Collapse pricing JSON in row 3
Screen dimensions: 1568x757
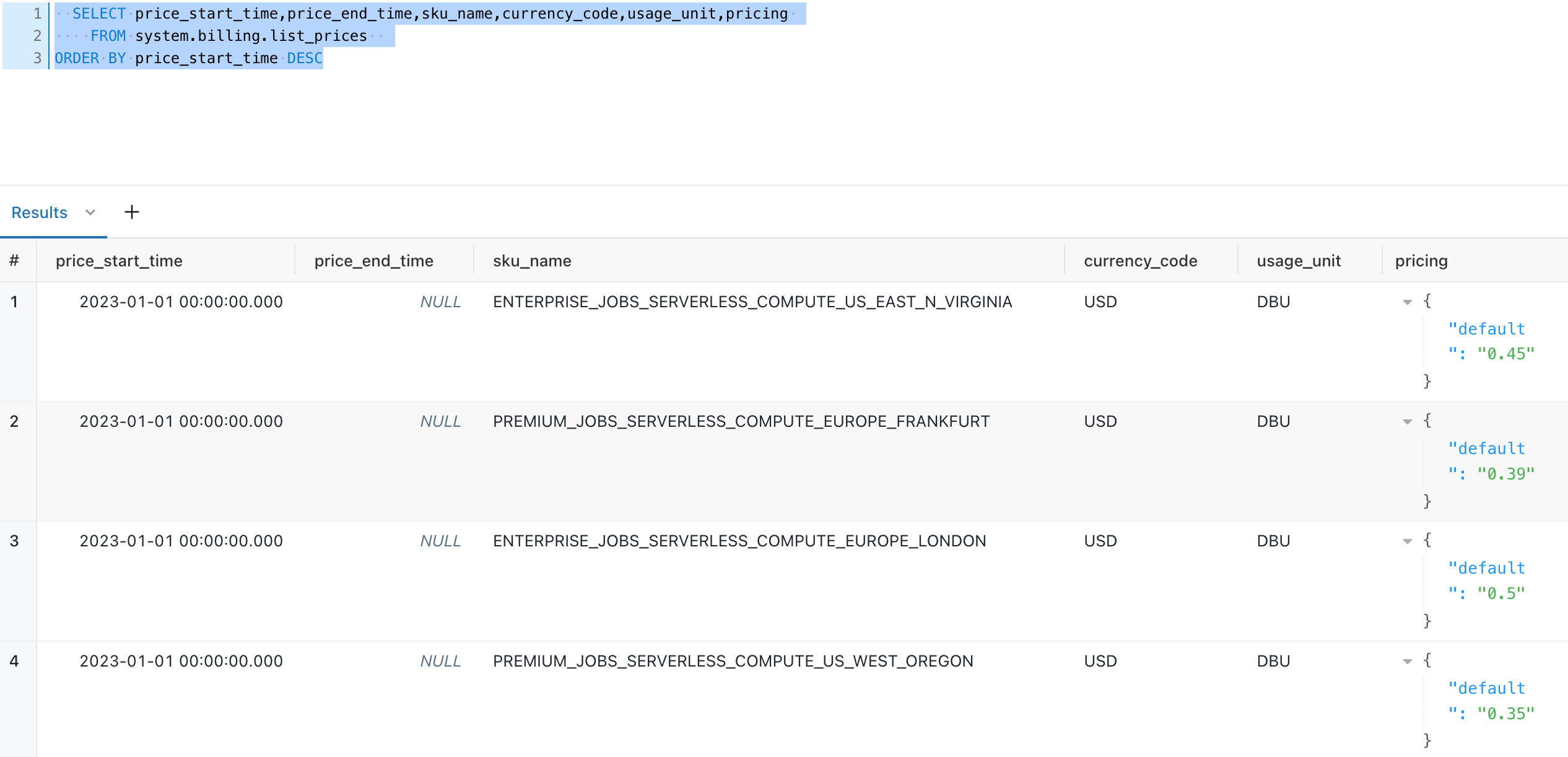[1407, 541]
